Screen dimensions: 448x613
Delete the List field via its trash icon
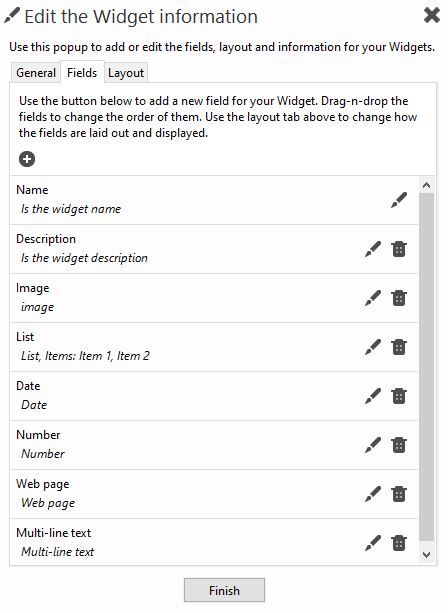399,347
